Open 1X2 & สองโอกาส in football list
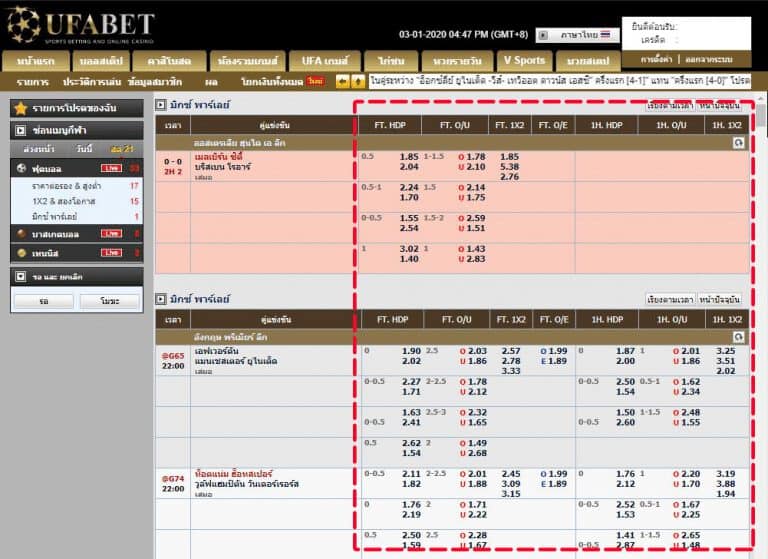 pos(64,201)
